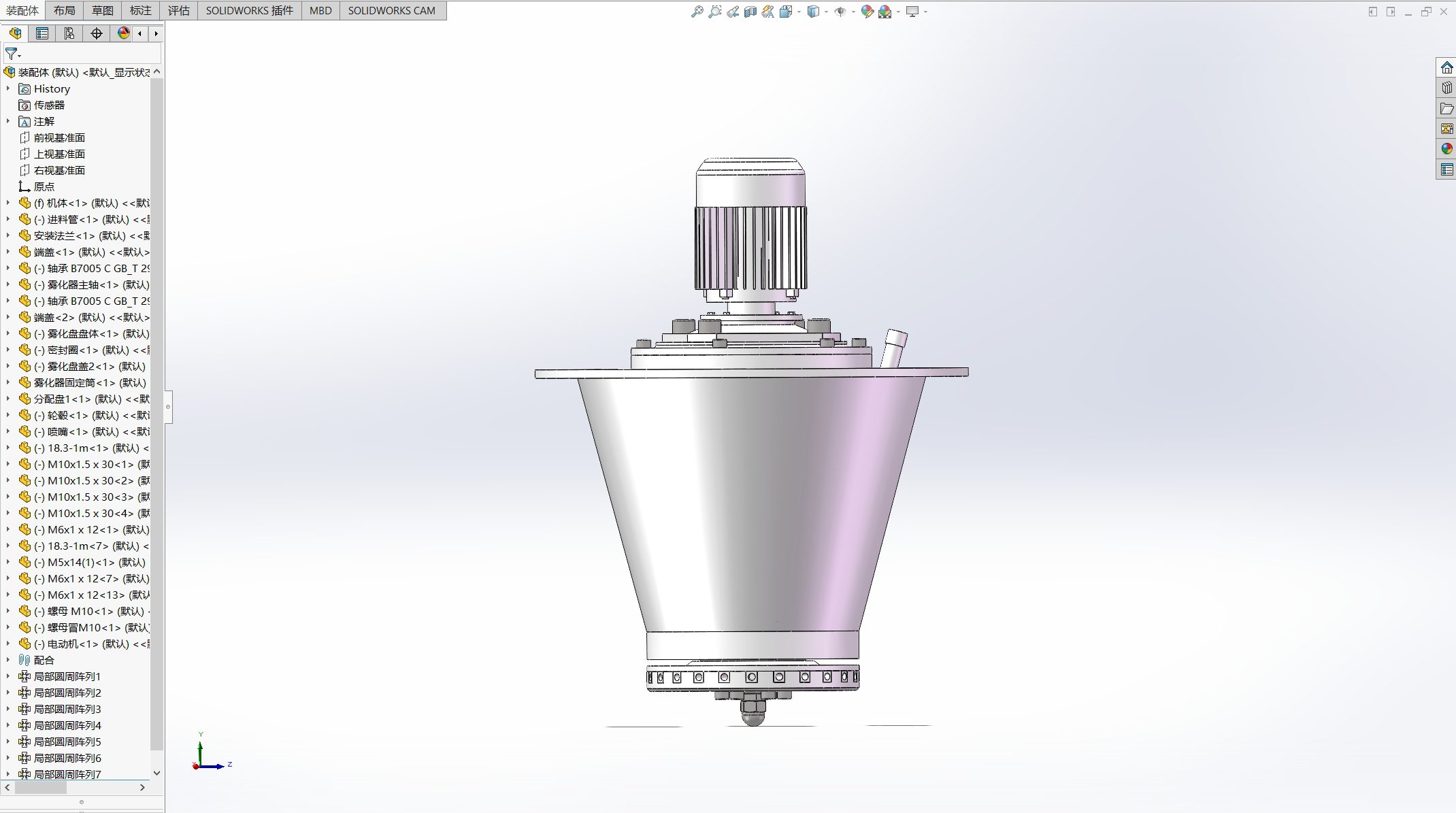1456x813 pixels.
Task: Expand the 局部圆周阵列1 pattern node
Action: coord(8,676)
